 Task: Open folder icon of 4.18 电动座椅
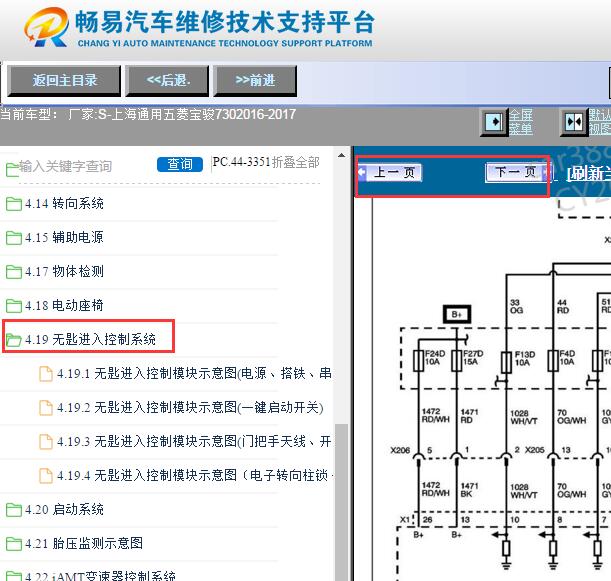(14, 305)
